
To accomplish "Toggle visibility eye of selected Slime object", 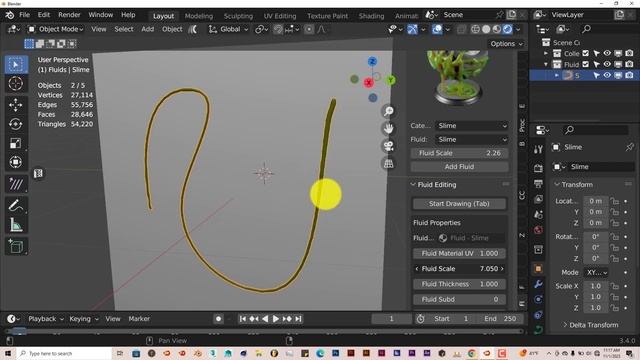I will coord(607,75).
